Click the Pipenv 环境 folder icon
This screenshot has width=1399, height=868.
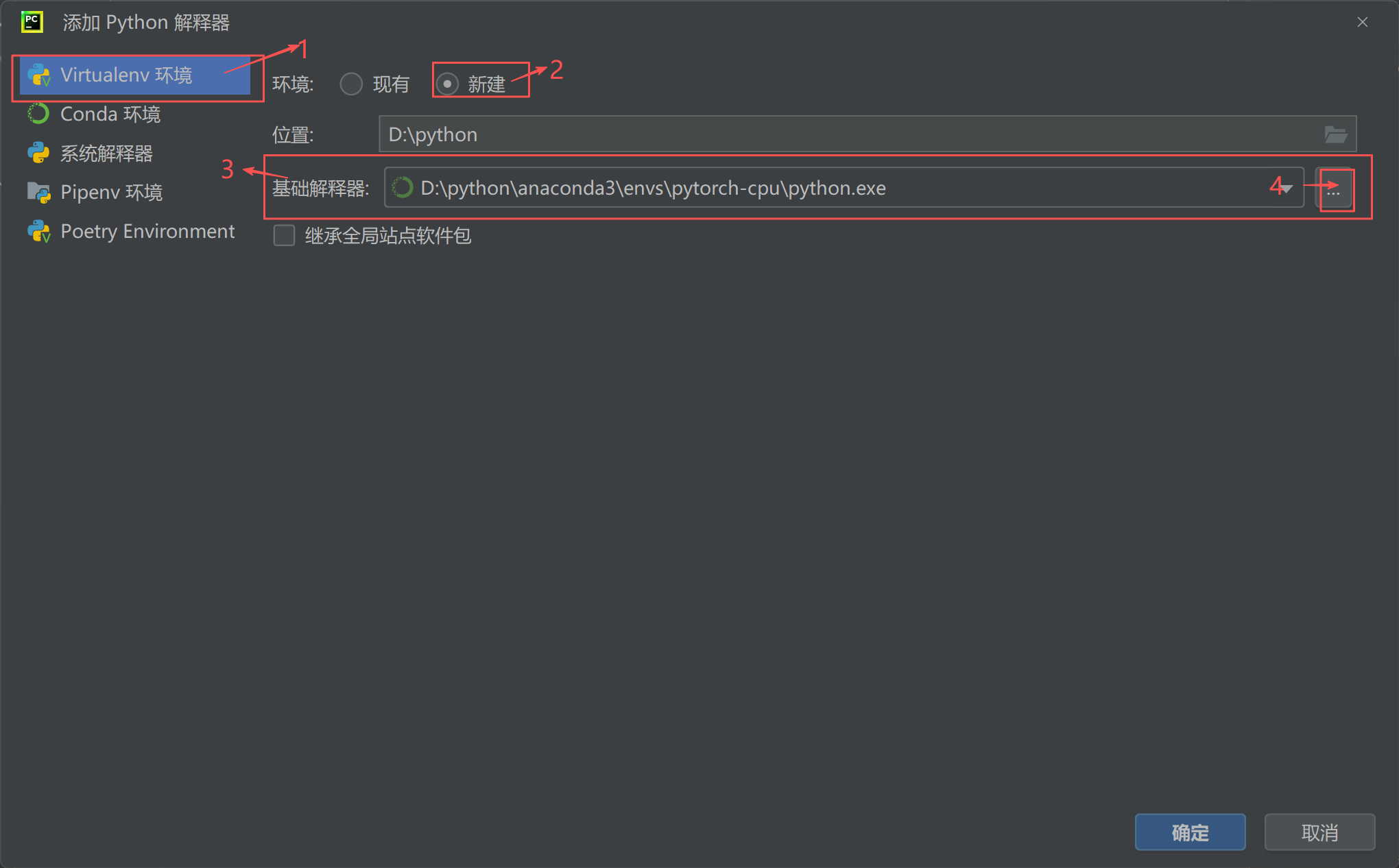click(39, 192)
